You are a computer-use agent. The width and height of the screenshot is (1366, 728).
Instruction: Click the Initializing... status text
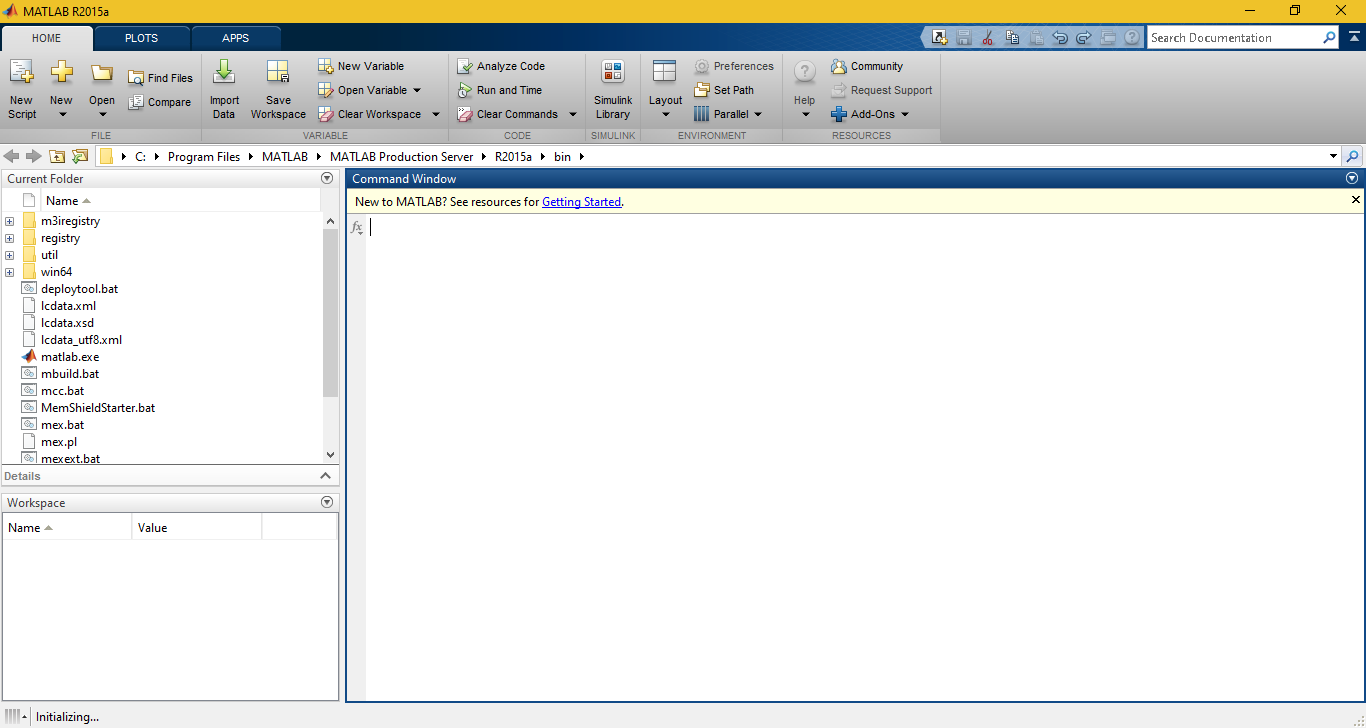click(68, 717)
